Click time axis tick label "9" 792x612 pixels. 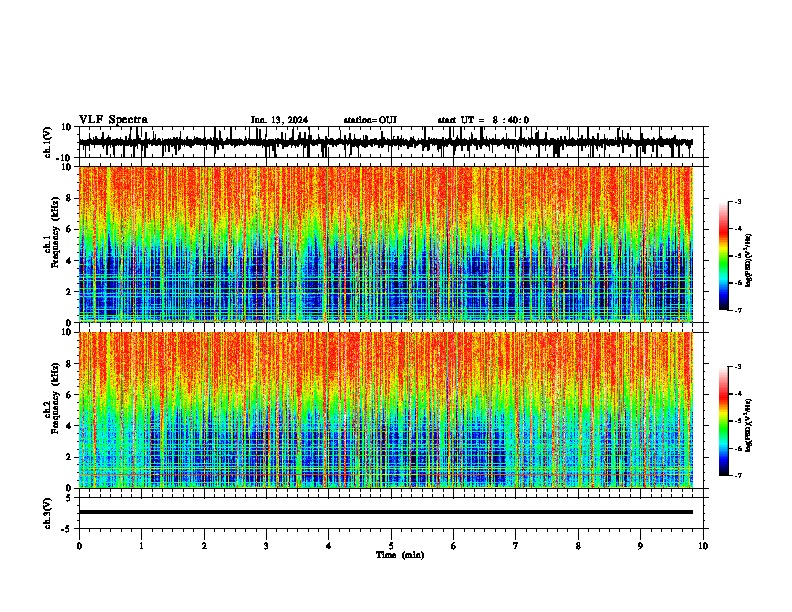click(641, 546)
